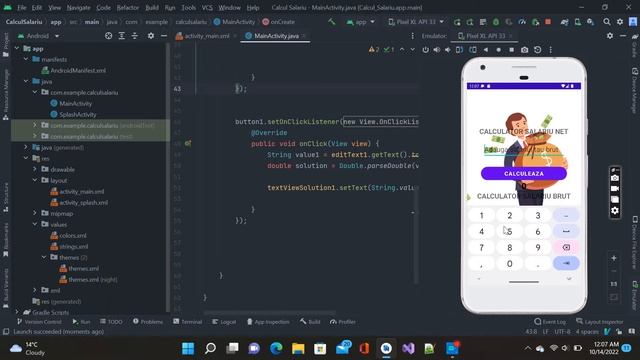
Task: Open Microsoft Edge from Windows taskbar
Action: point(276,348)
